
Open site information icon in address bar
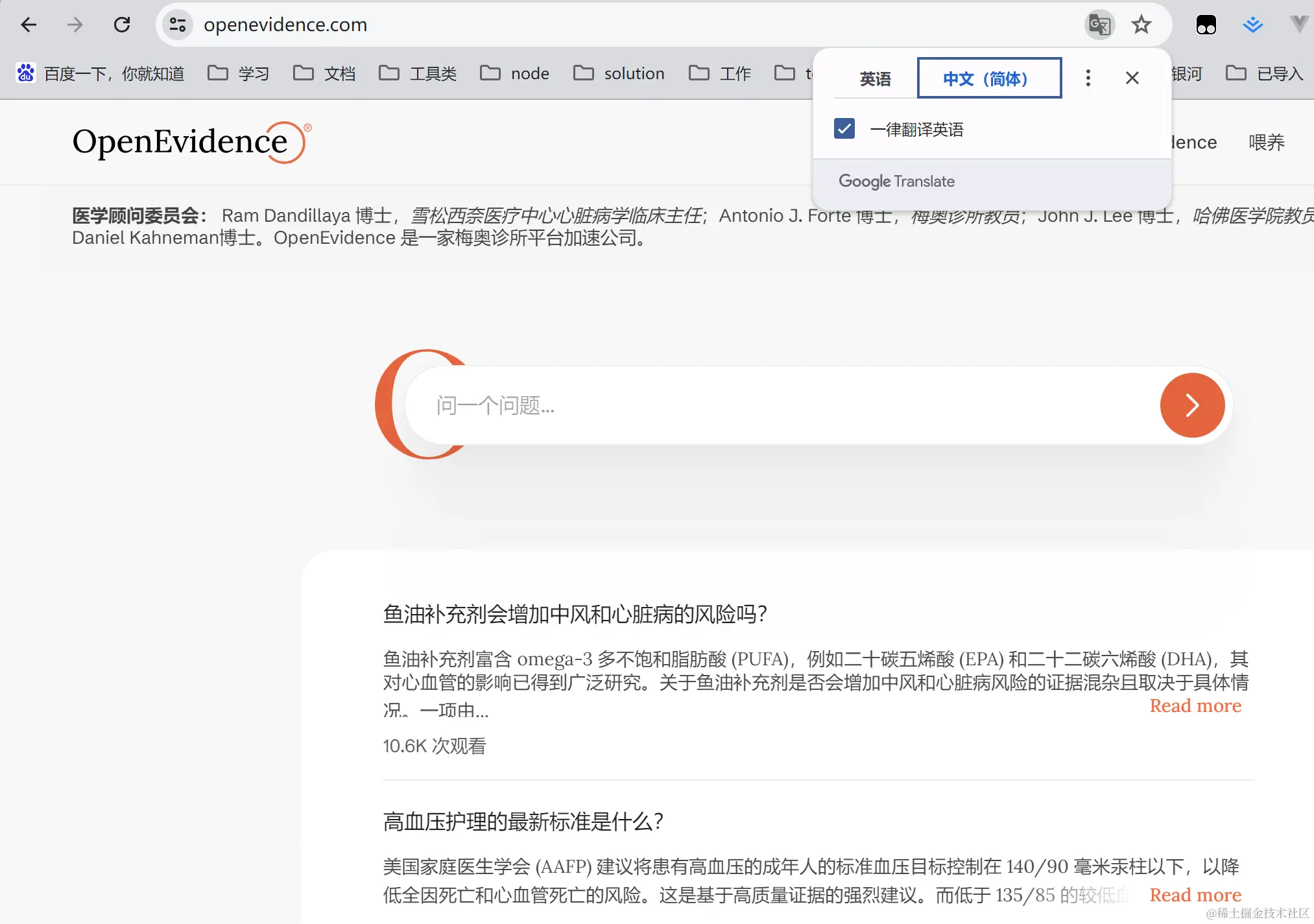click(177, 25)
